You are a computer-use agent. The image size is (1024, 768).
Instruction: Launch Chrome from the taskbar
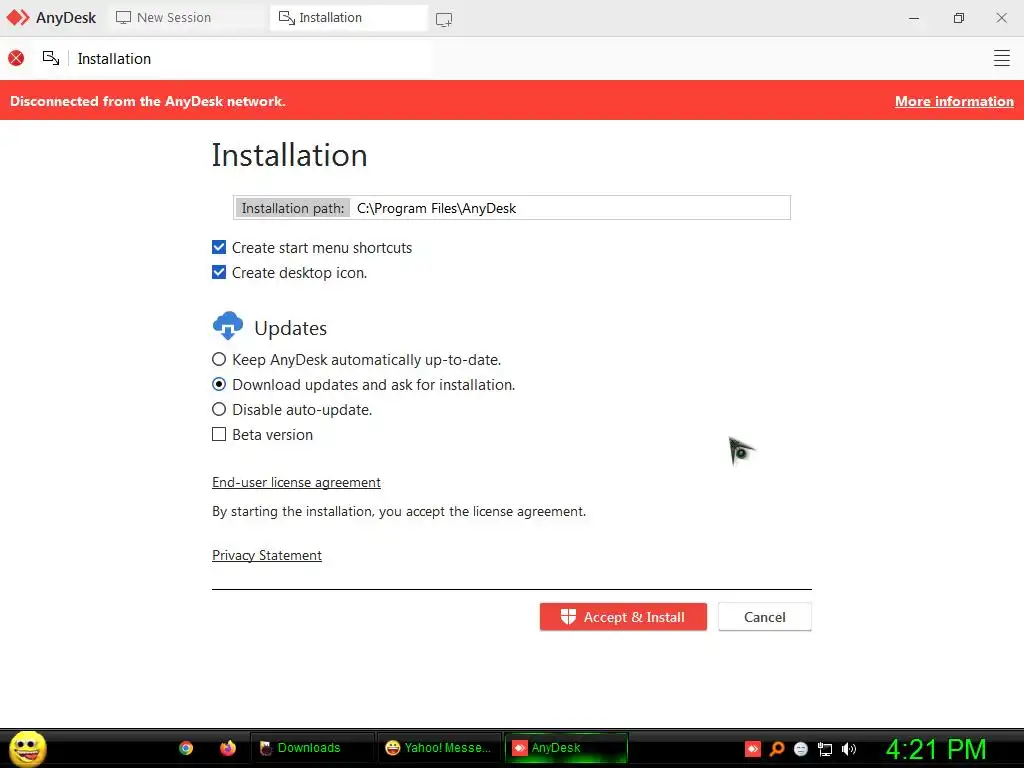click(x=186, y=748)
